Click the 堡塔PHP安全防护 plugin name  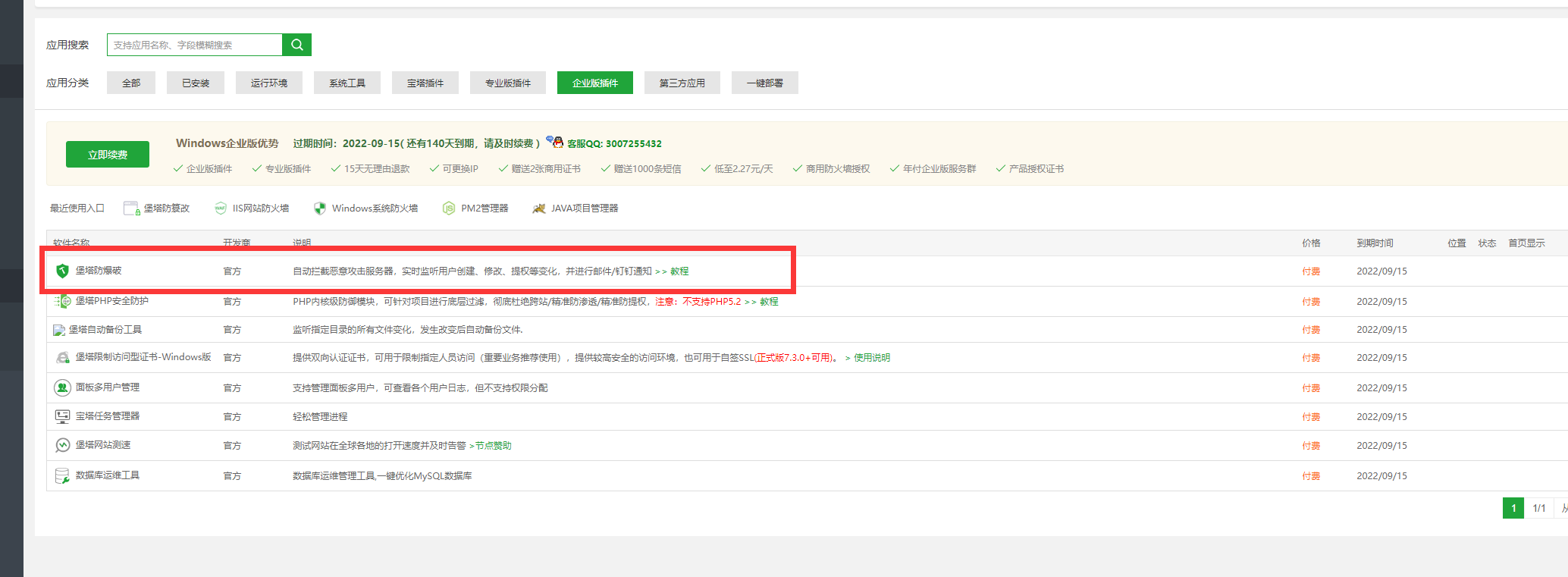click(x=112, y=300)
